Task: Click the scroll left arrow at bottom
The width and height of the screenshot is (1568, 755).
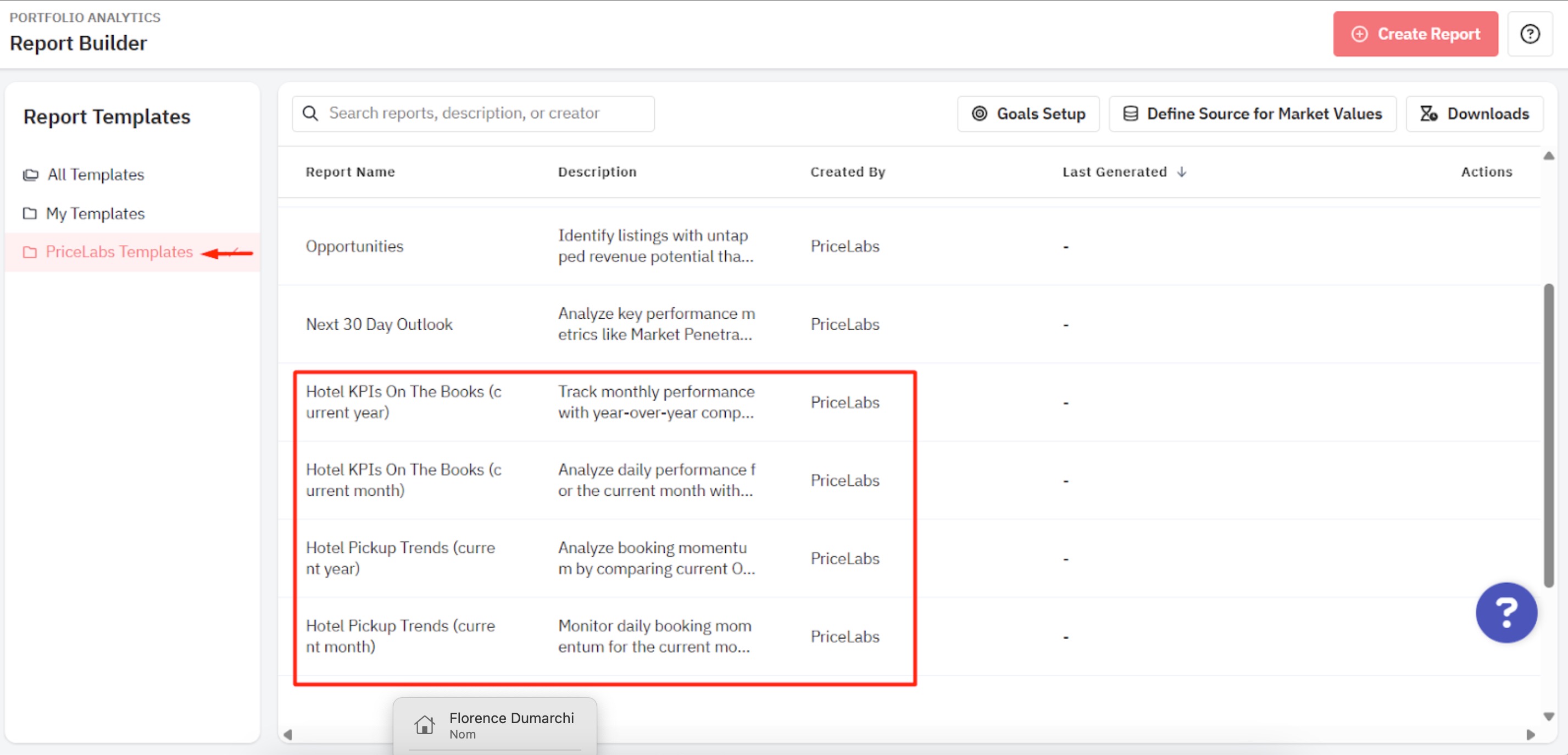Action: [288, 735]
